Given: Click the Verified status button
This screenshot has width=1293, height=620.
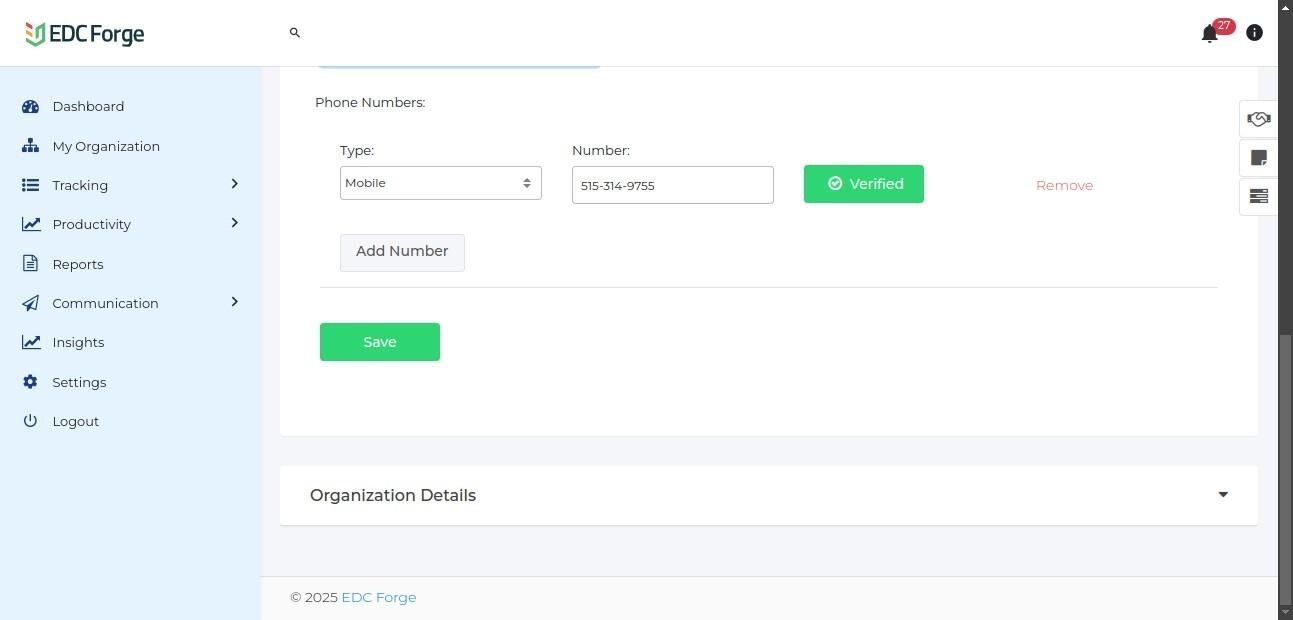Looking at the screenshot, I should (x=863, y=184).
